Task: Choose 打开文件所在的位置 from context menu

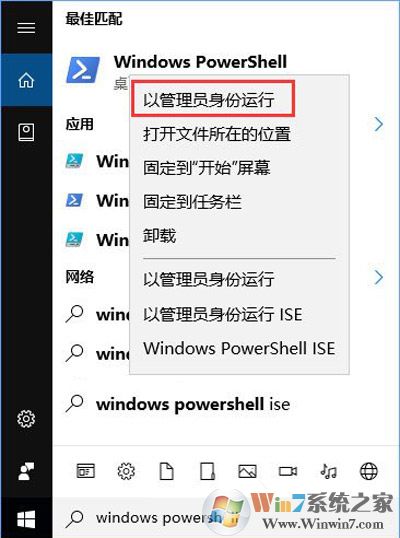Action: click(x=217, y=134)
